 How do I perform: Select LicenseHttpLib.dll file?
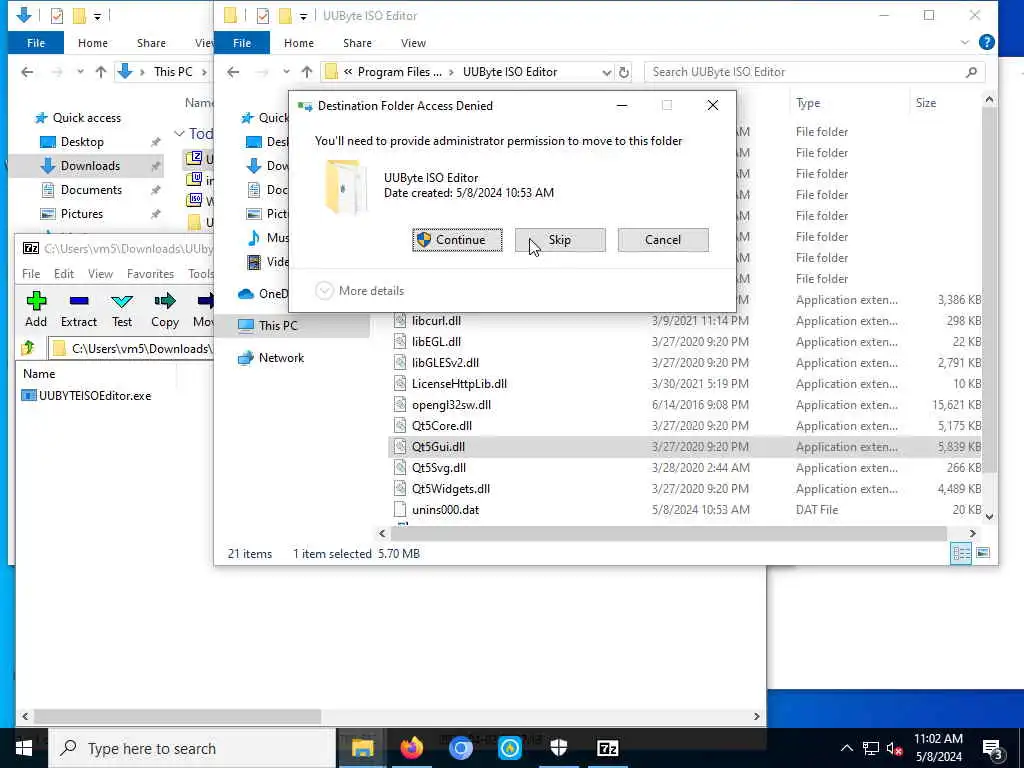coord(459,383)
